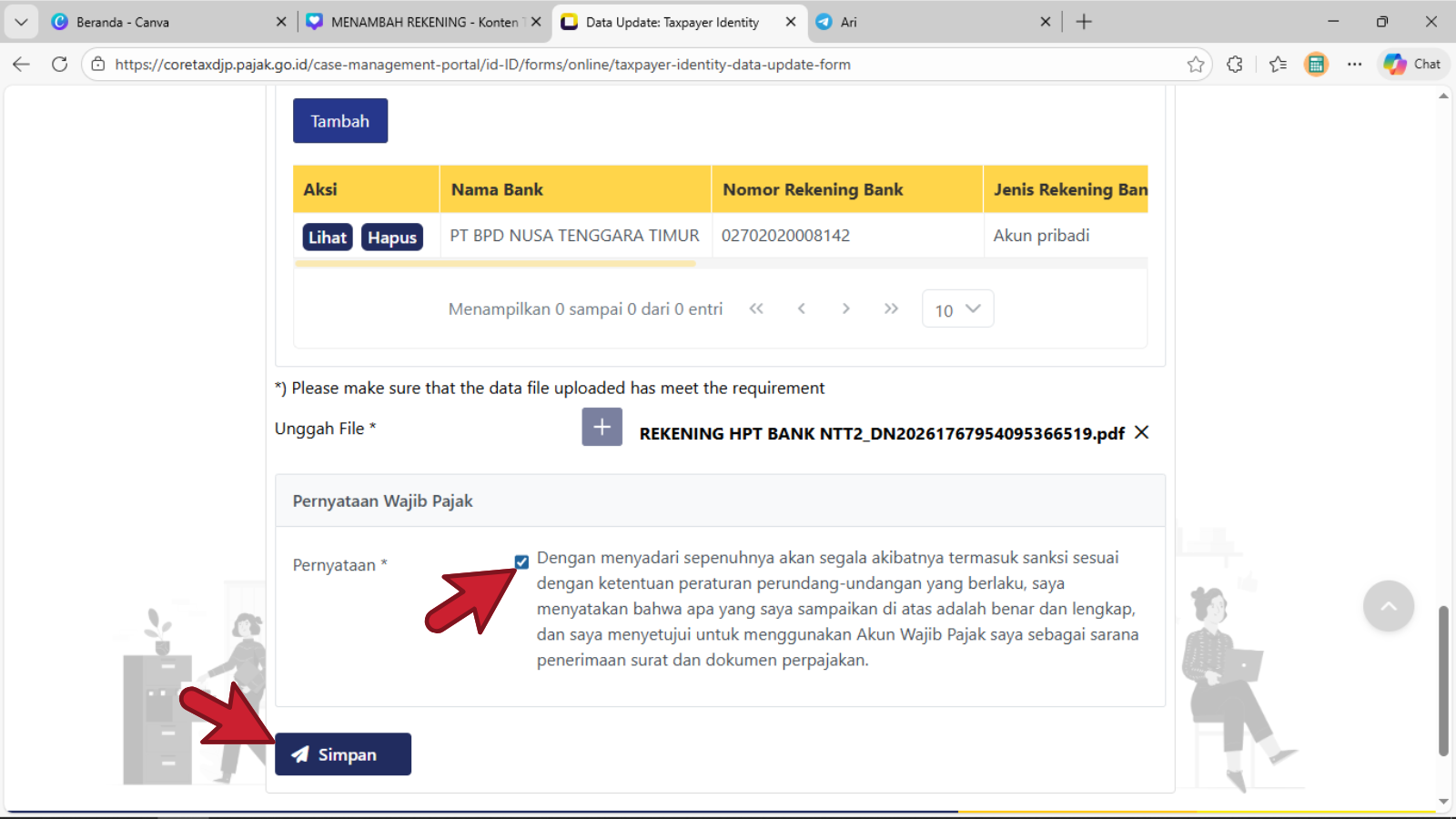Viewport: 1456px width, 819px height.
Task: Jump to last page of entries
Action: coord(891,308)
